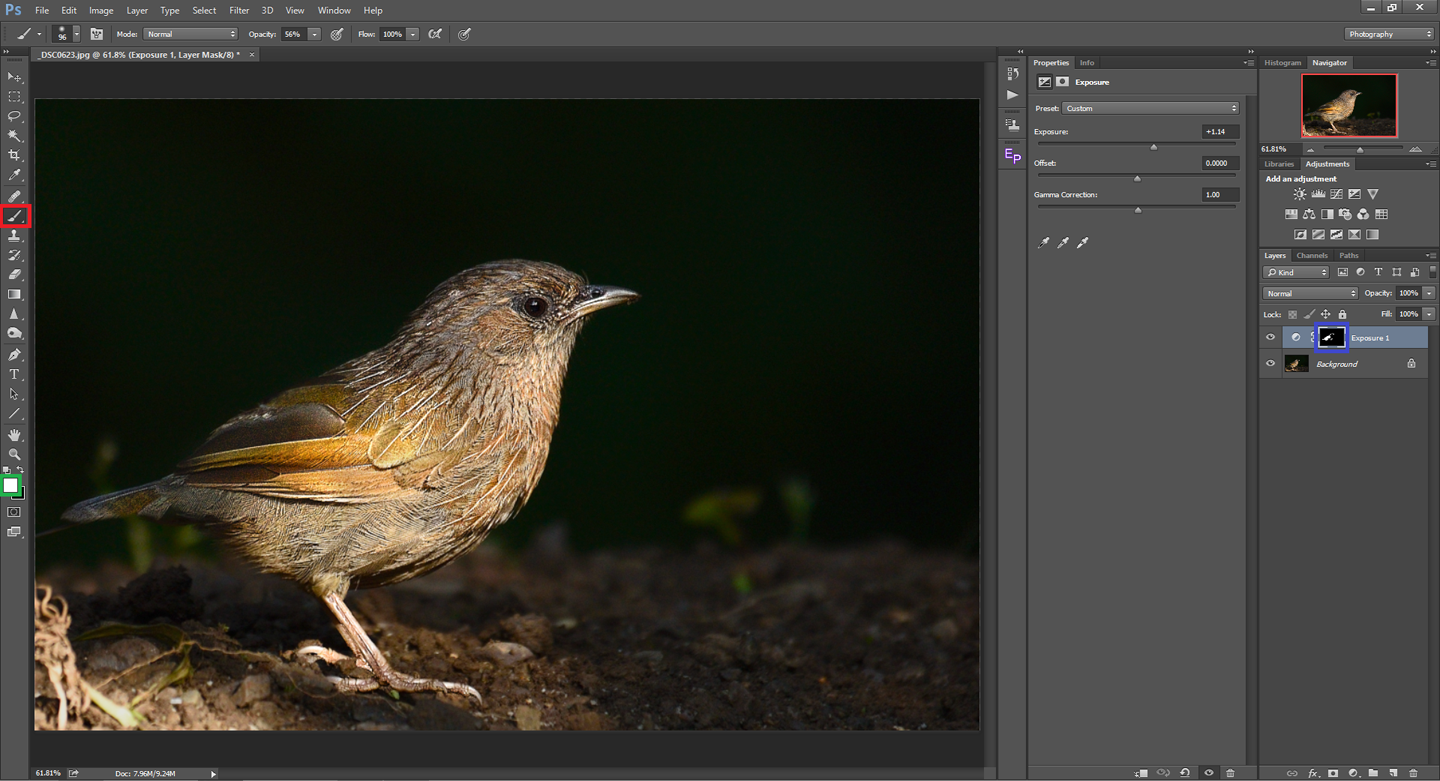Click the Exposure value field

(1220, 132)
